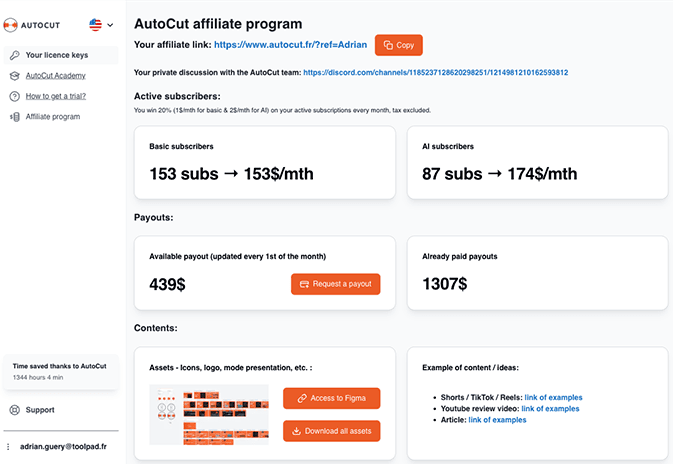Click the Request a payout button
Viewport: 673px width, 464px height.
coord(335,284)
